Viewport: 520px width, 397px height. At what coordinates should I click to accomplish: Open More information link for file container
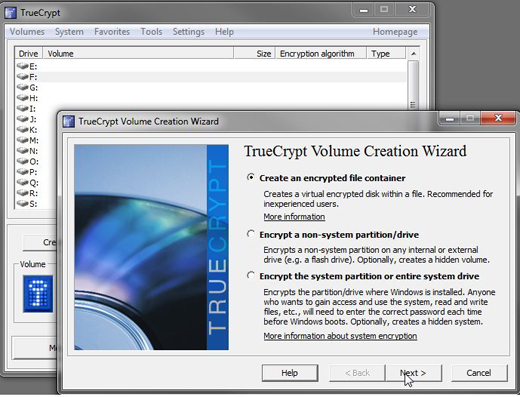(294, 217)
